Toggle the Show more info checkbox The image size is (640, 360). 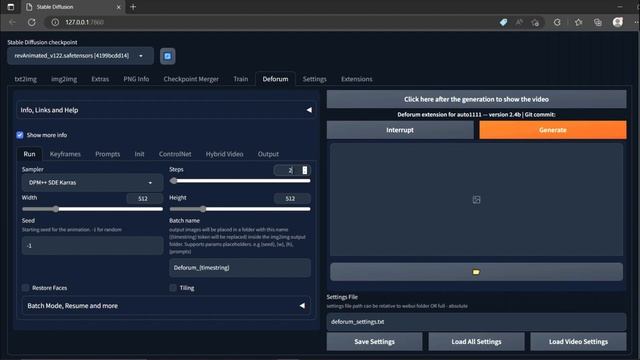pyautogui.click(x=20, y=135)
